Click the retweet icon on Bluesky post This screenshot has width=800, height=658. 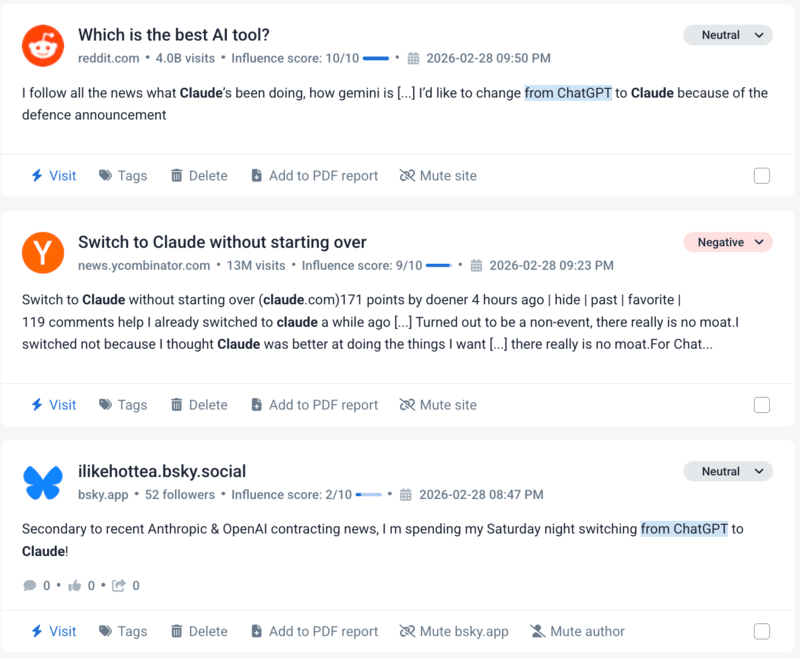[x=119, y=585]
